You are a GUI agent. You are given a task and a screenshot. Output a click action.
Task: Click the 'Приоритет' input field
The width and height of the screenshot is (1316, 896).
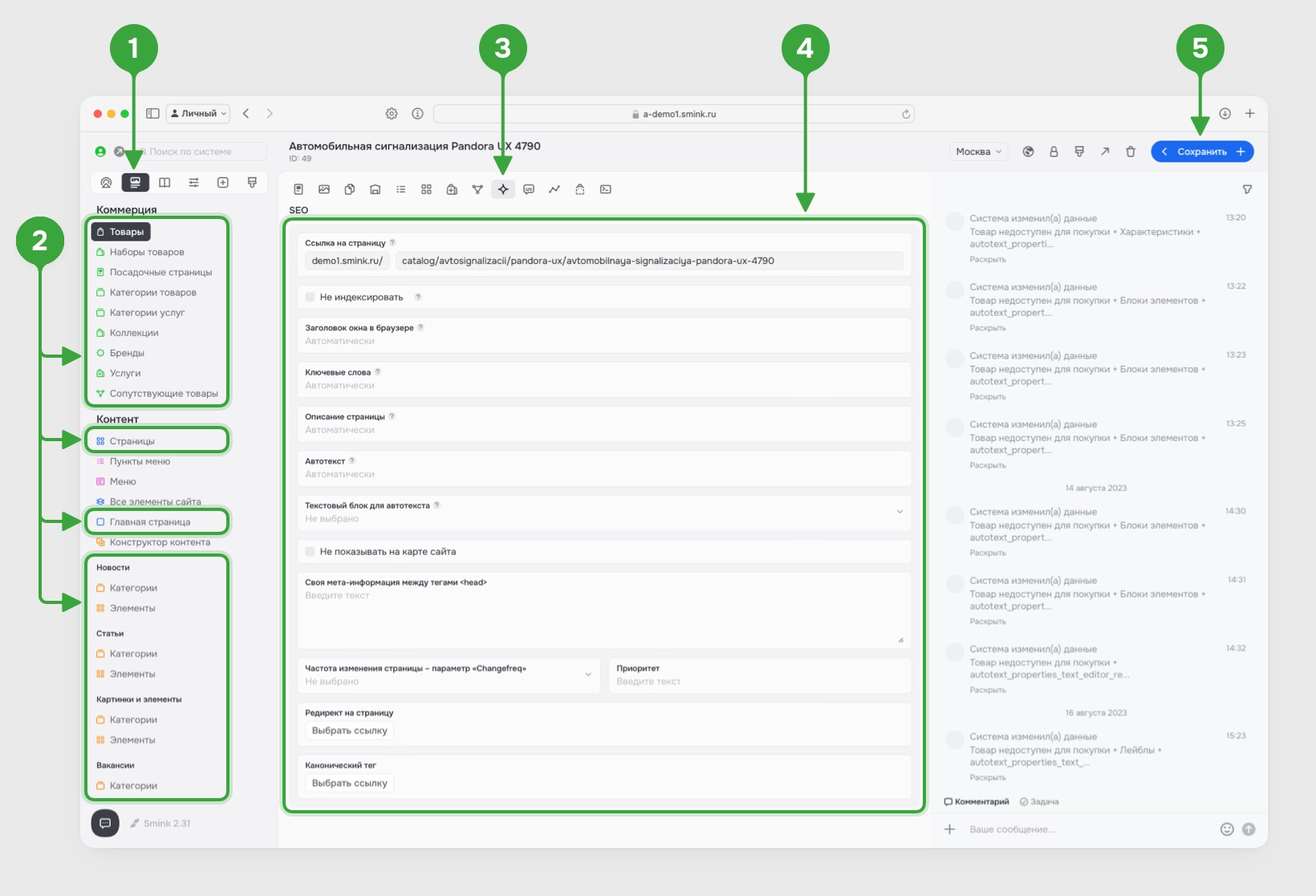pyautogui.click(x=758, y=681)
